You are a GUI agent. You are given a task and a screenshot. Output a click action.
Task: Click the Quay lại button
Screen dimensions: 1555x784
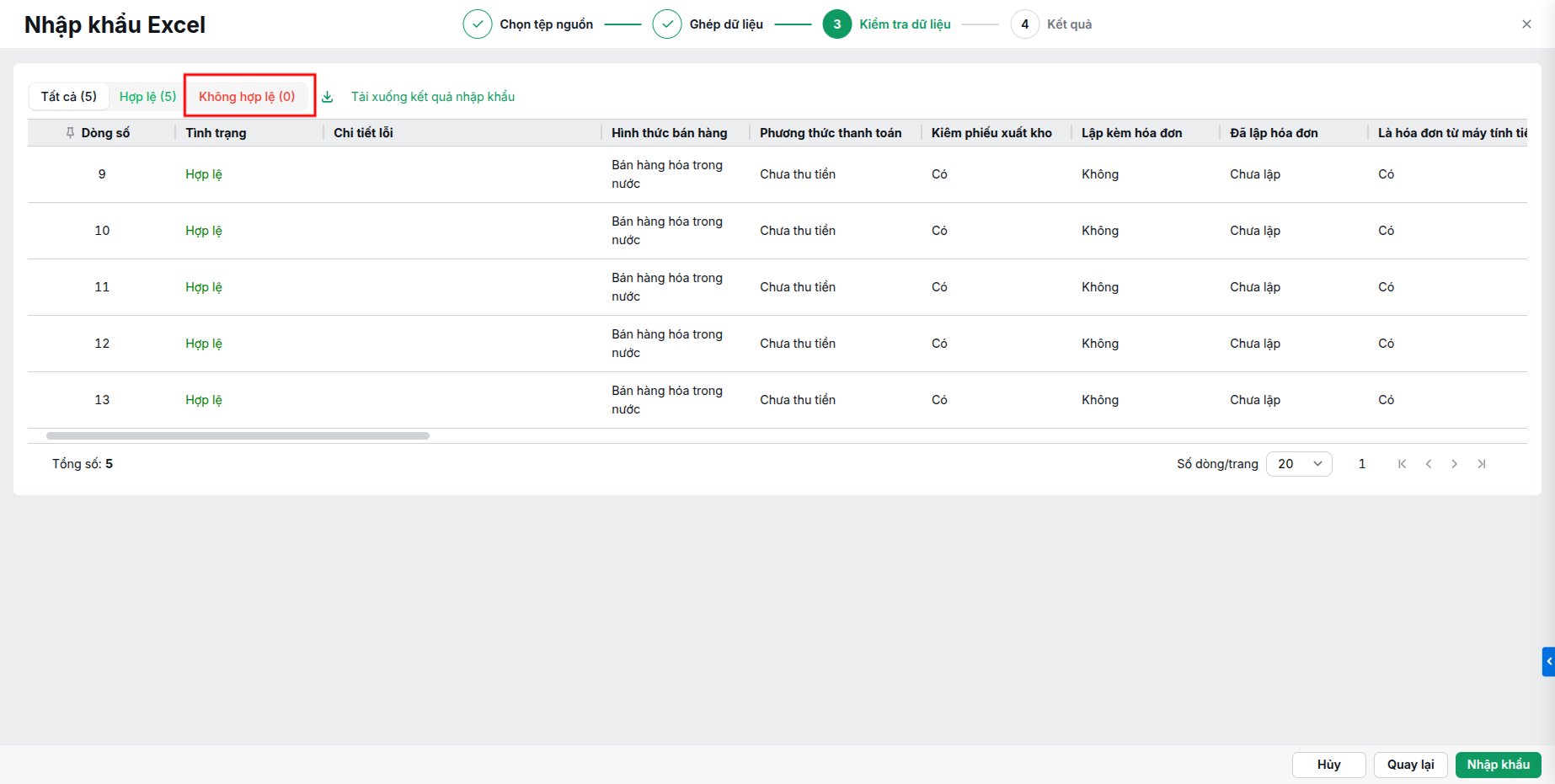[1411, 765]
